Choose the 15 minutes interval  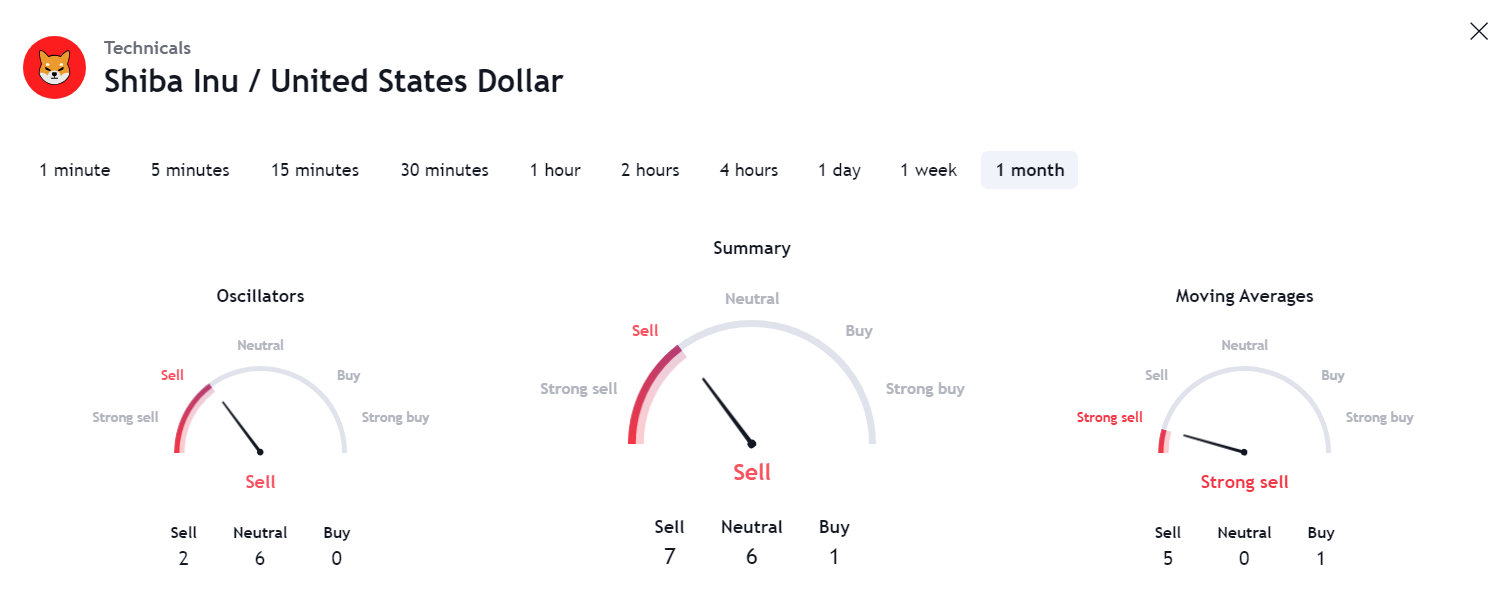pos(315,170)
